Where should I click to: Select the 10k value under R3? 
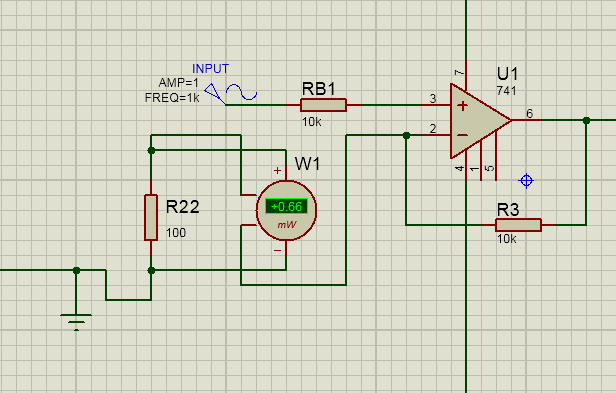point(506,239)
